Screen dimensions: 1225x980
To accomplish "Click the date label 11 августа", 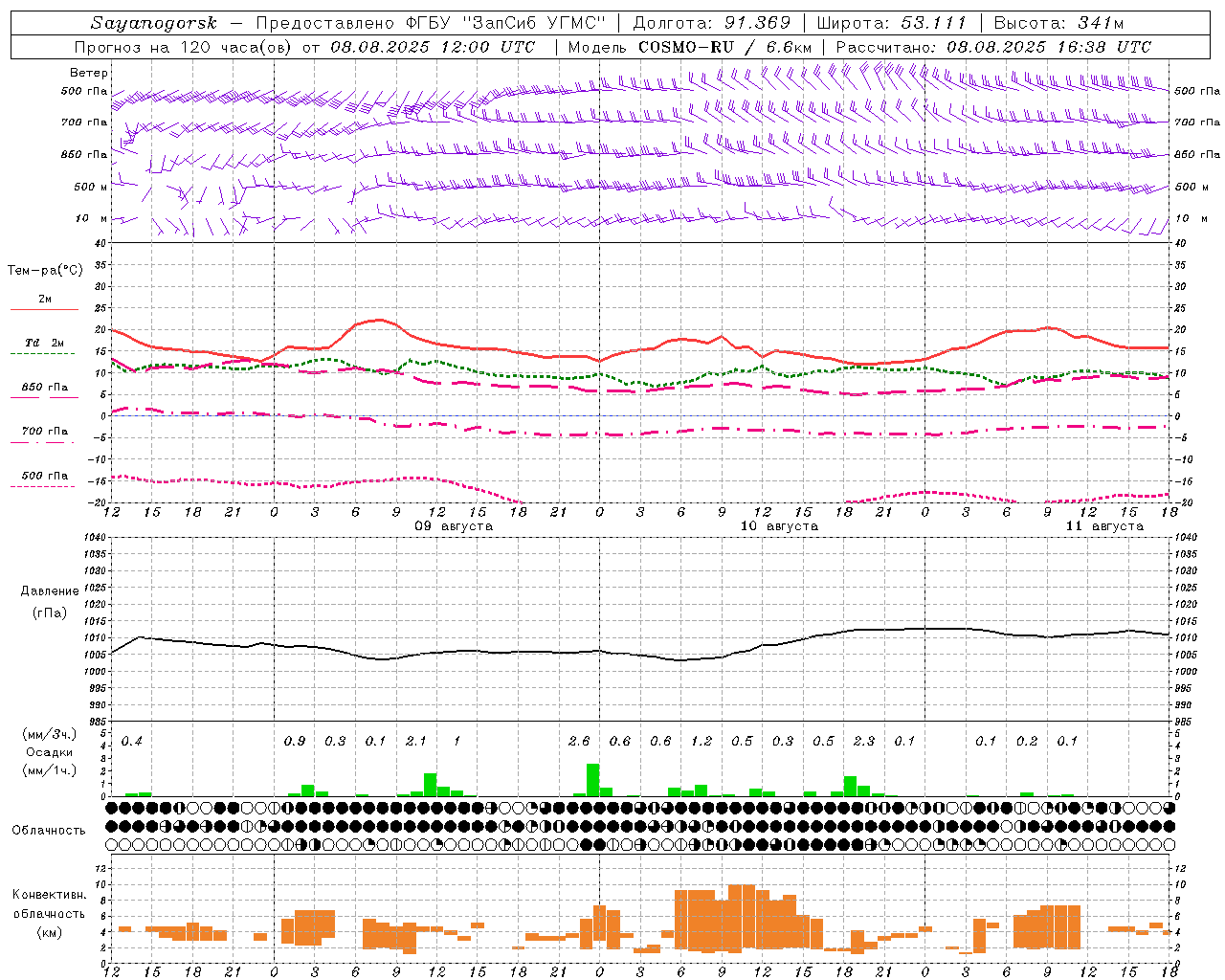I will click(1104, 526).
